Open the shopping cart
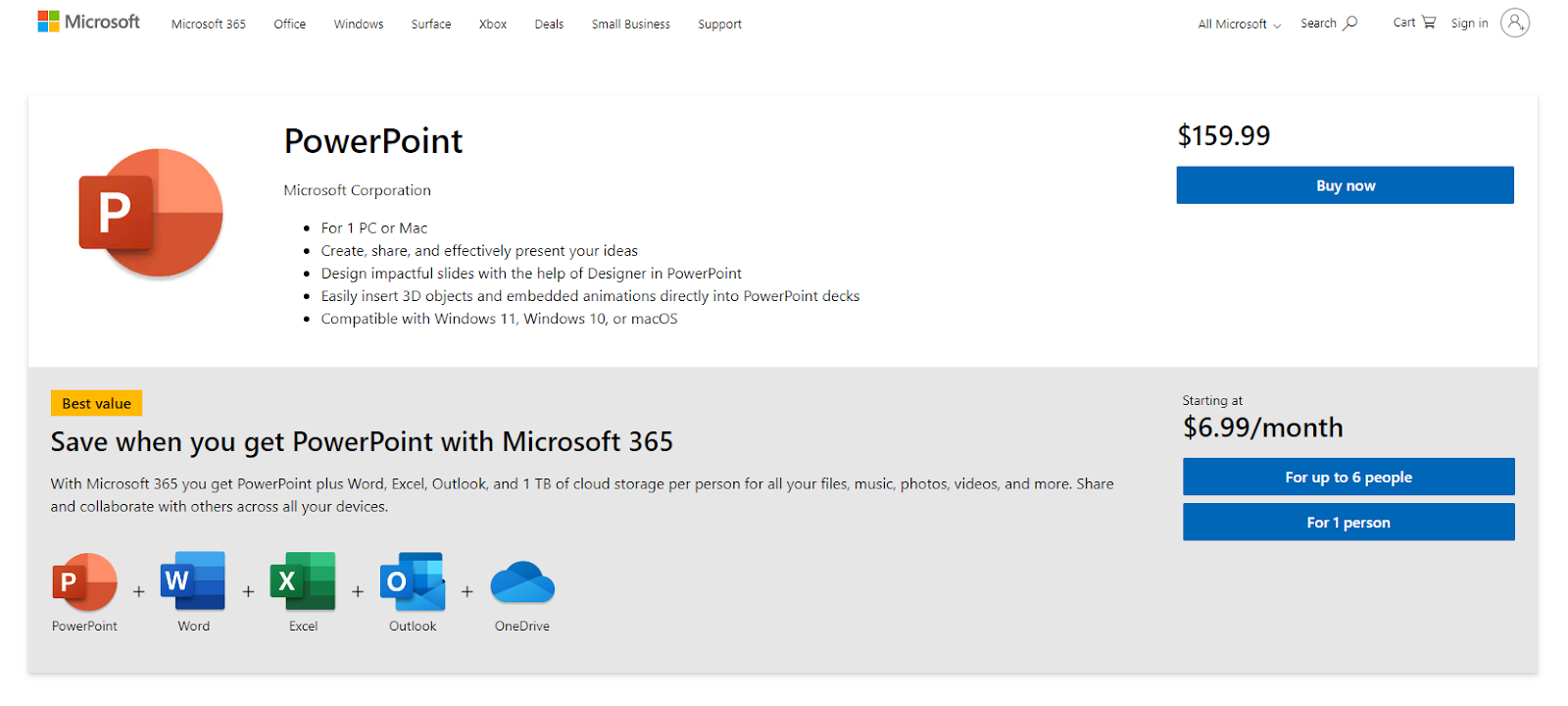The height and width of the screenshot is (706, 1568). click(1414, 23)
